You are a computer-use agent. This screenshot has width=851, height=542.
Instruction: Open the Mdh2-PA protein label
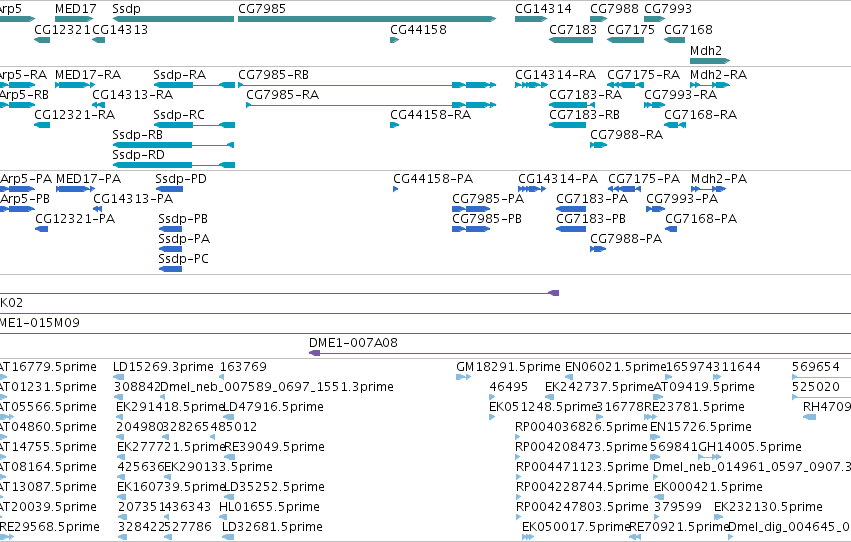point(719,178)
